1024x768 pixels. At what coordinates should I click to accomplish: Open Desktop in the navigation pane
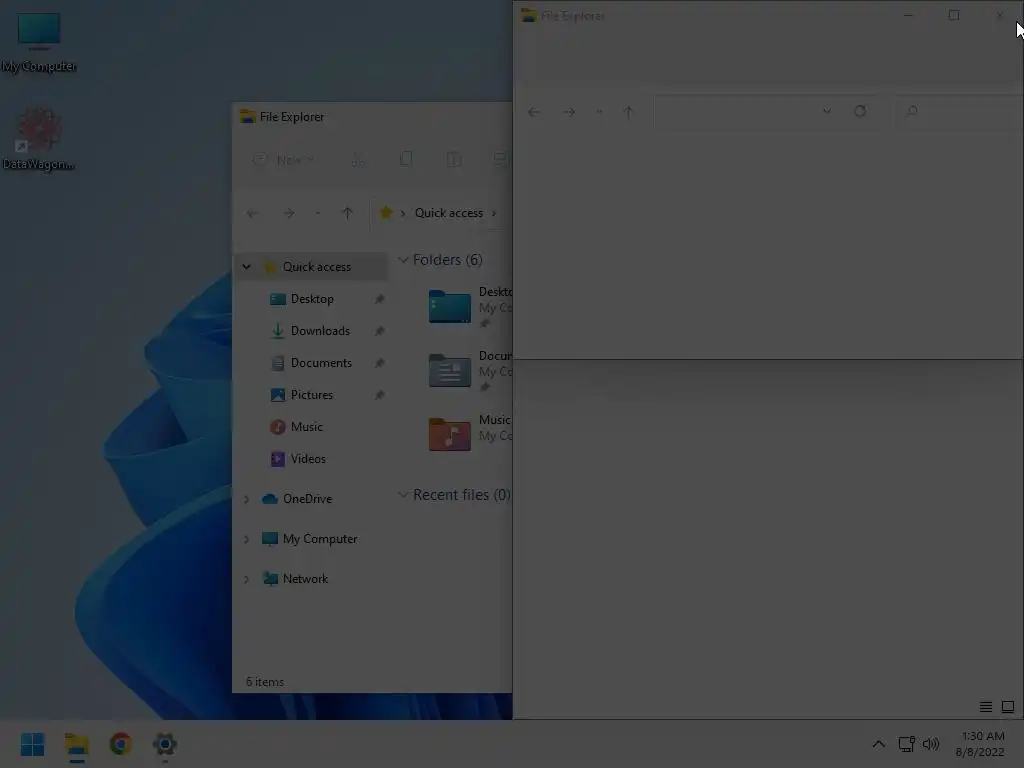(312, 299)
